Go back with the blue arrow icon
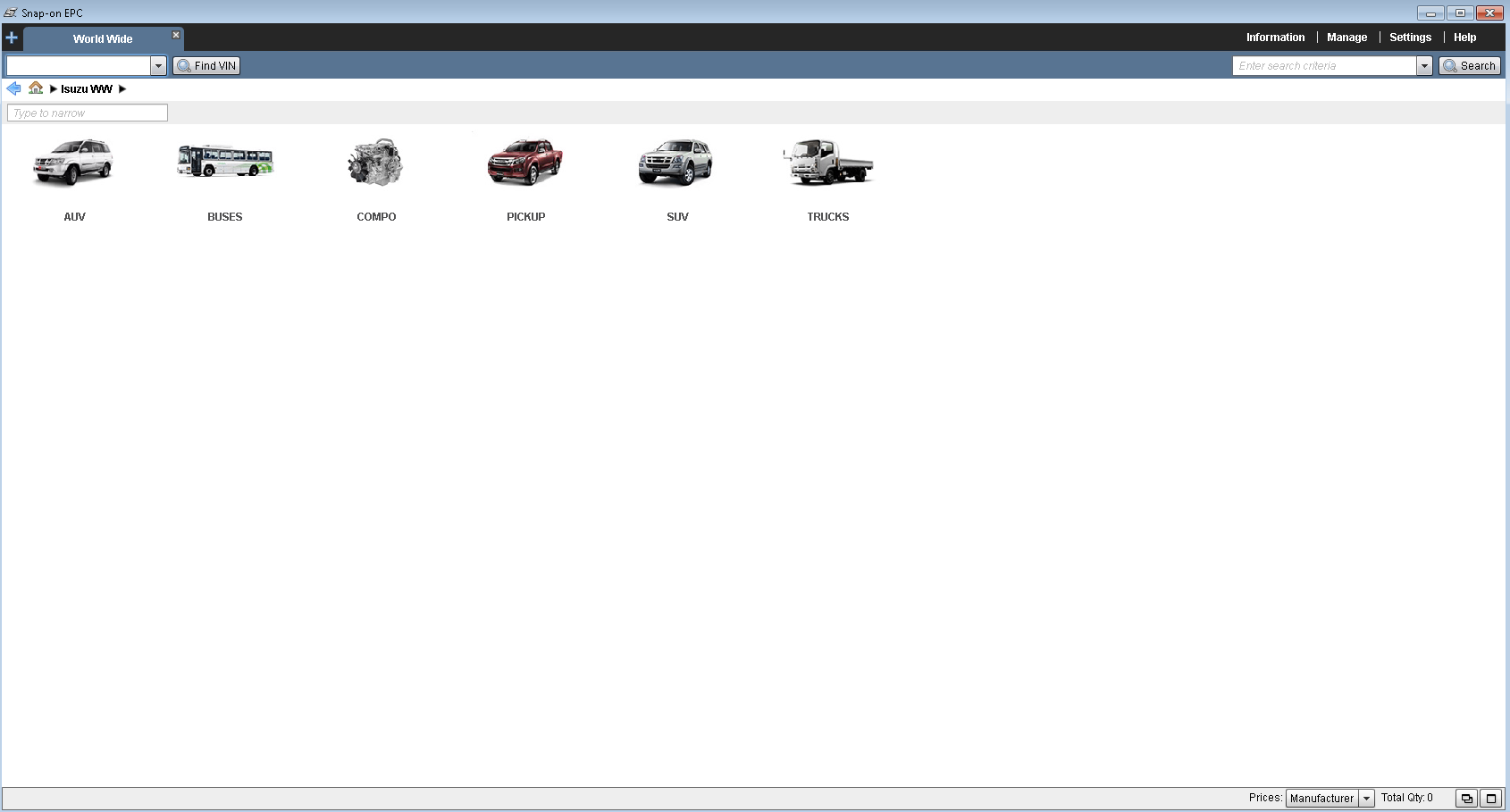1510x812 pixels. [13, 88]
